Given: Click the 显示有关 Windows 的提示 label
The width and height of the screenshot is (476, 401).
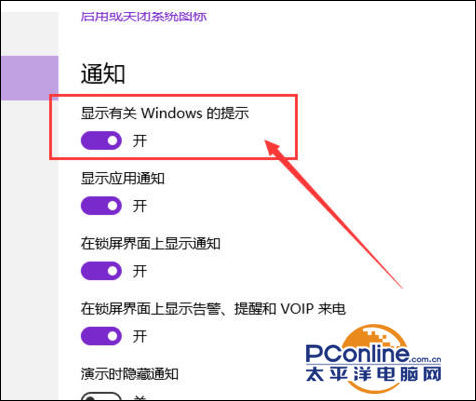Looking at the screenshot, I should [x=165, y=113].
